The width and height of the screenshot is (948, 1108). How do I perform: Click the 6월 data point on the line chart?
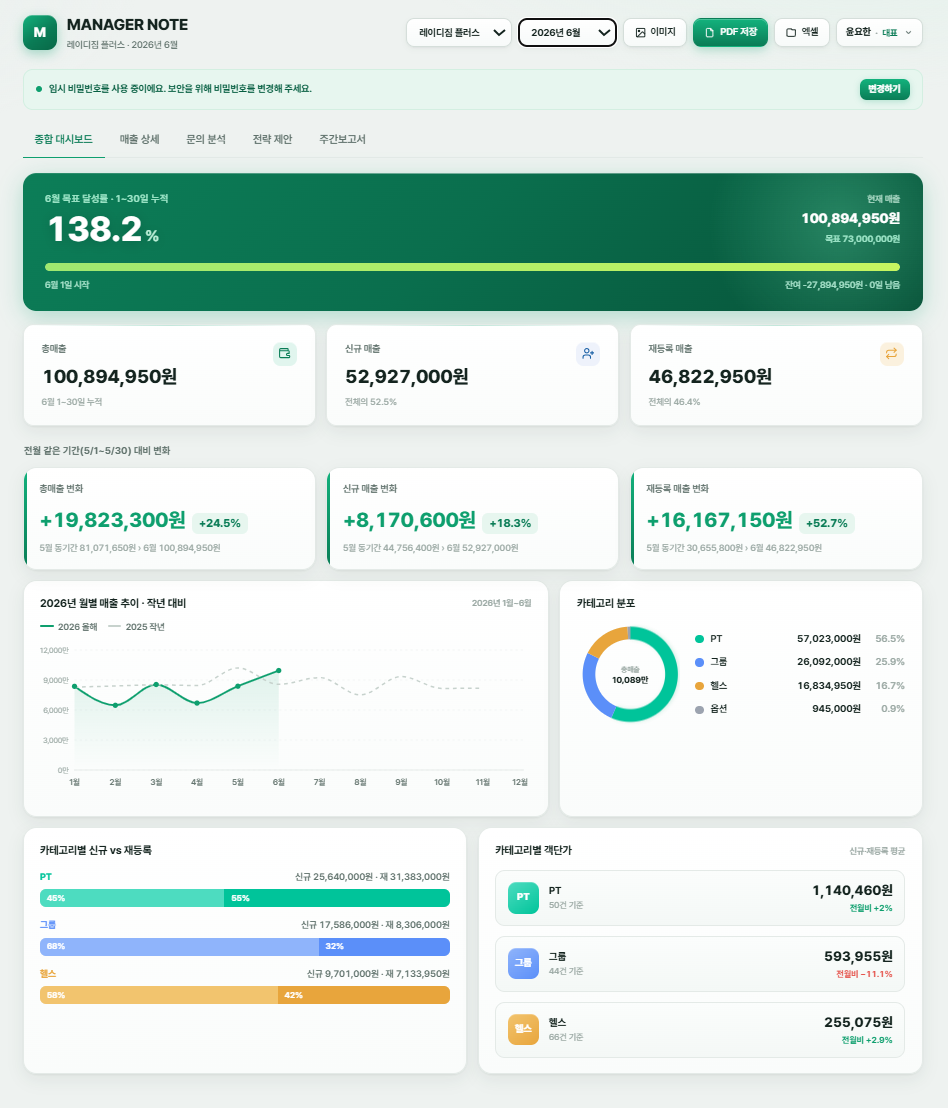click(279, 671)
